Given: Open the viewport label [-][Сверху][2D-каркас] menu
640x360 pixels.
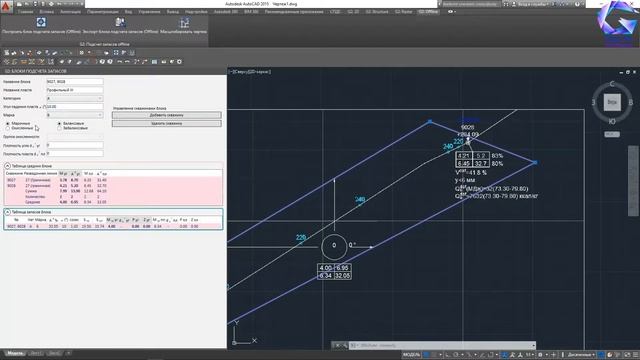Looking at the screenshot, I should point(250,71).
